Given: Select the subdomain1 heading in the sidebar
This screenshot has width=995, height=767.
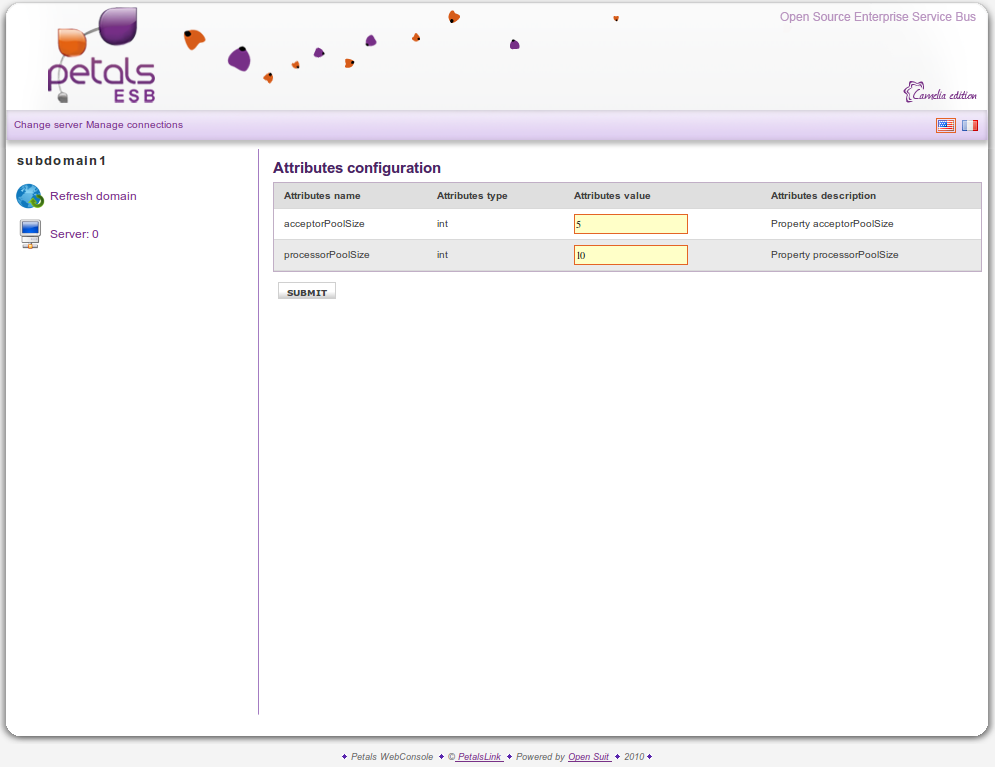Looking at the screenshot, I should (62, 160).
